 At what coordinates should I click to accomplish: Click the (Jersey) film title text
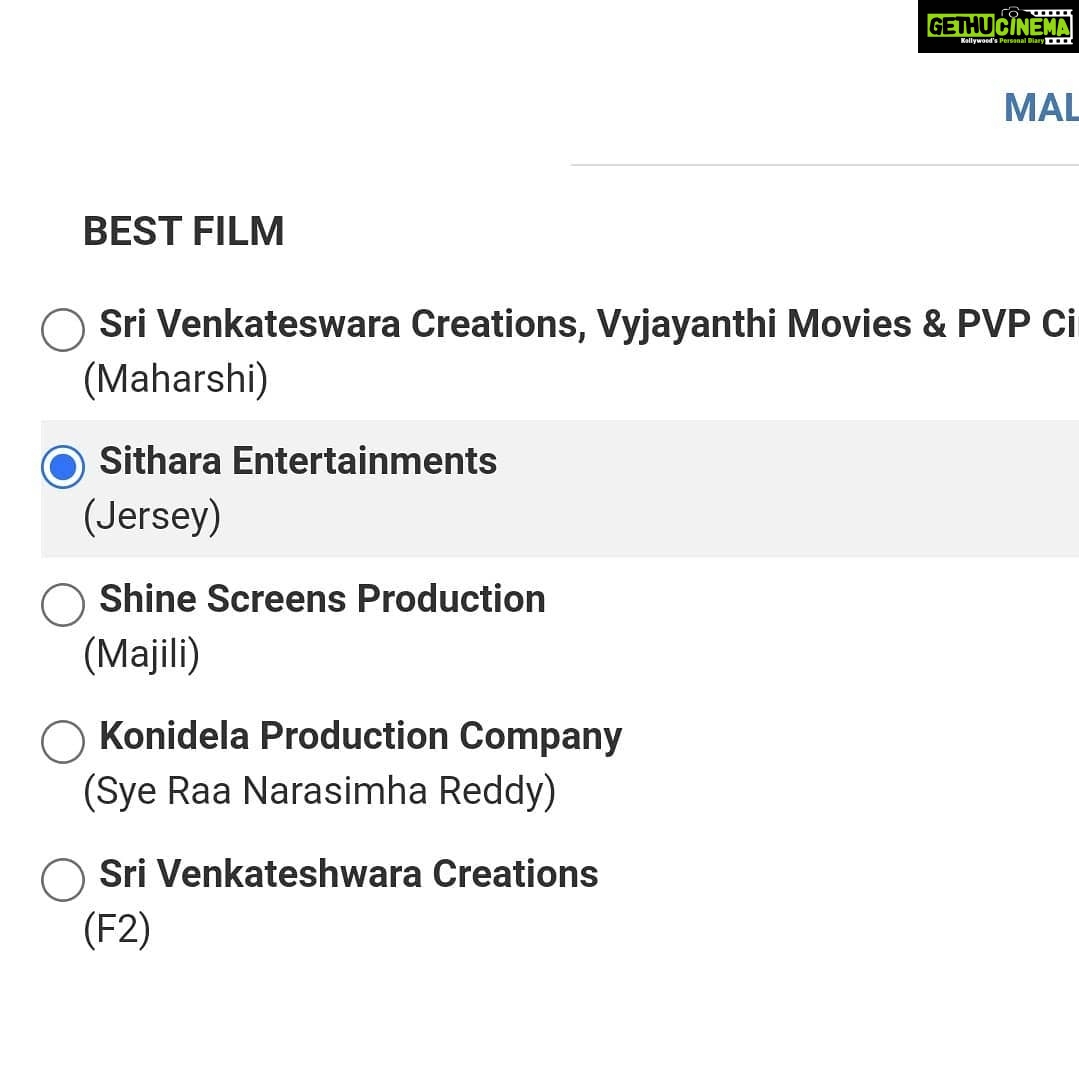point(152,517)
